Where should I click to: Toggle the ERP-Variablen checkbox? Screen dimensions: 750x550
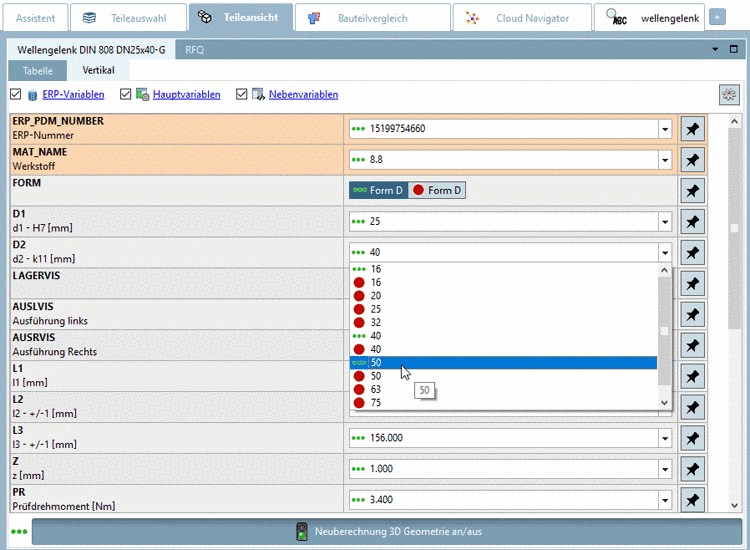15,94
